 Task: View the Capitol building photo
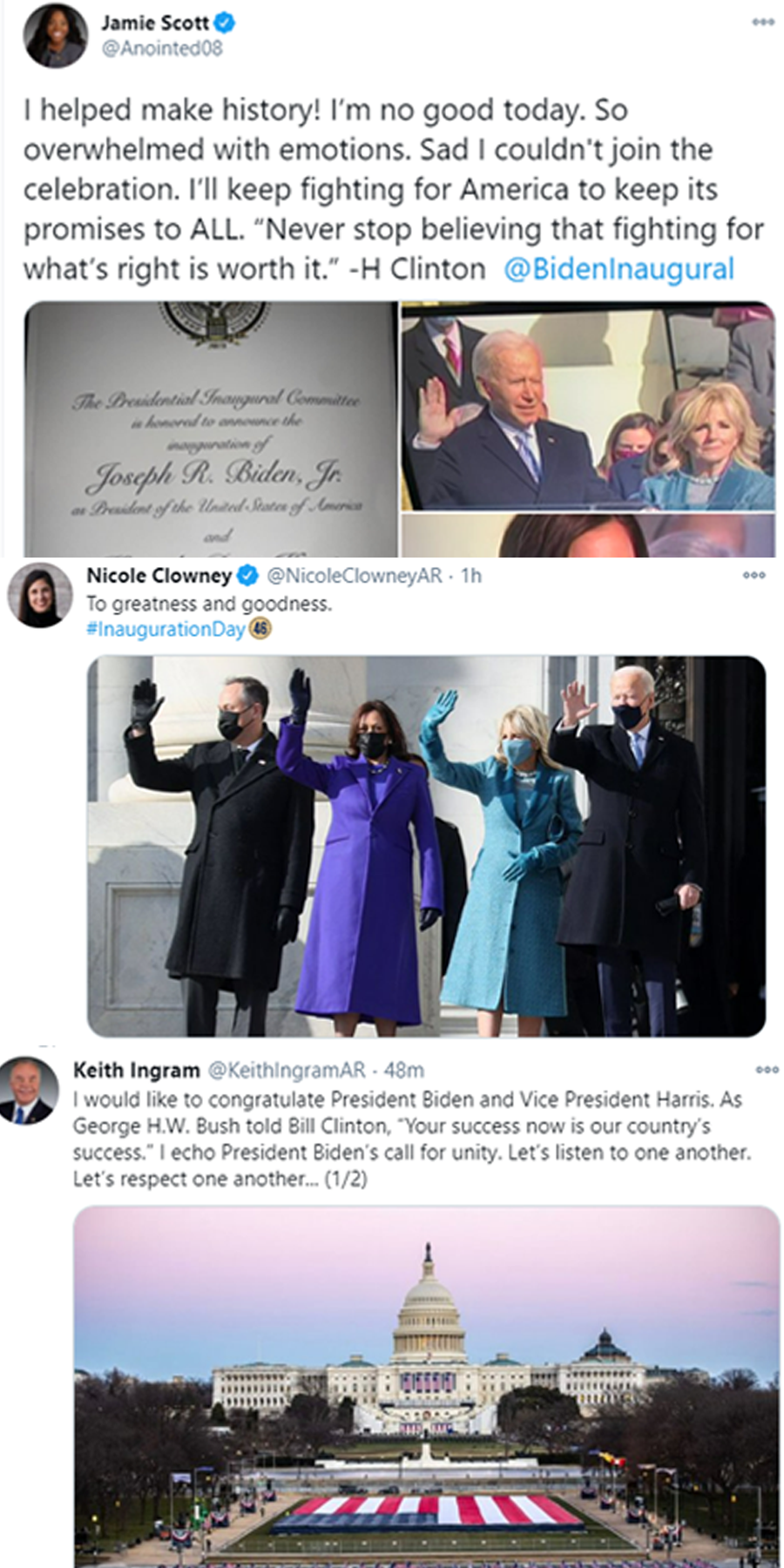pos(426,1387)
